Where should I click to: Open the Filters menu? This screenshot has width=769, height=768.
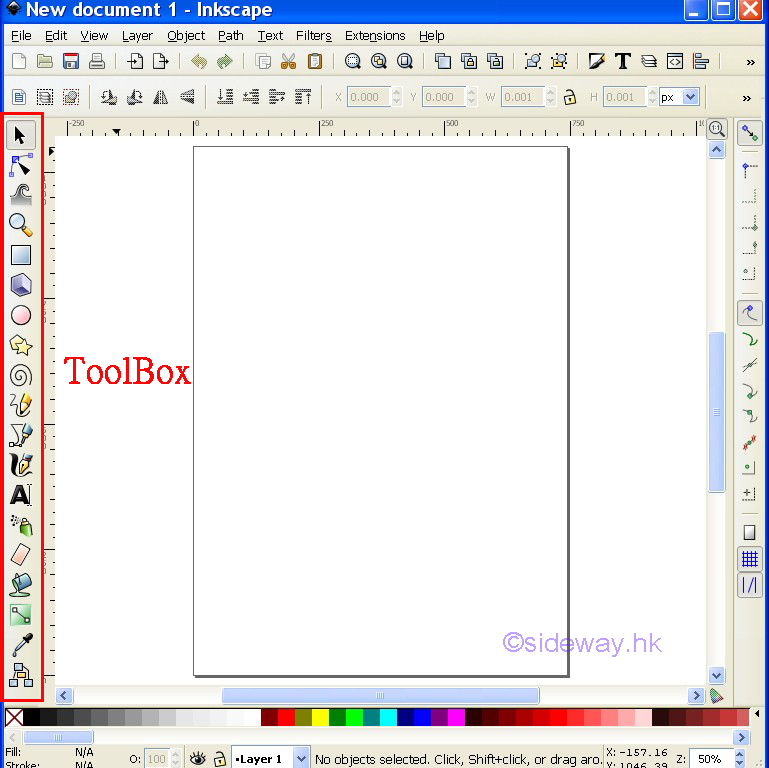pyautogui.click(x=313, y=35)
